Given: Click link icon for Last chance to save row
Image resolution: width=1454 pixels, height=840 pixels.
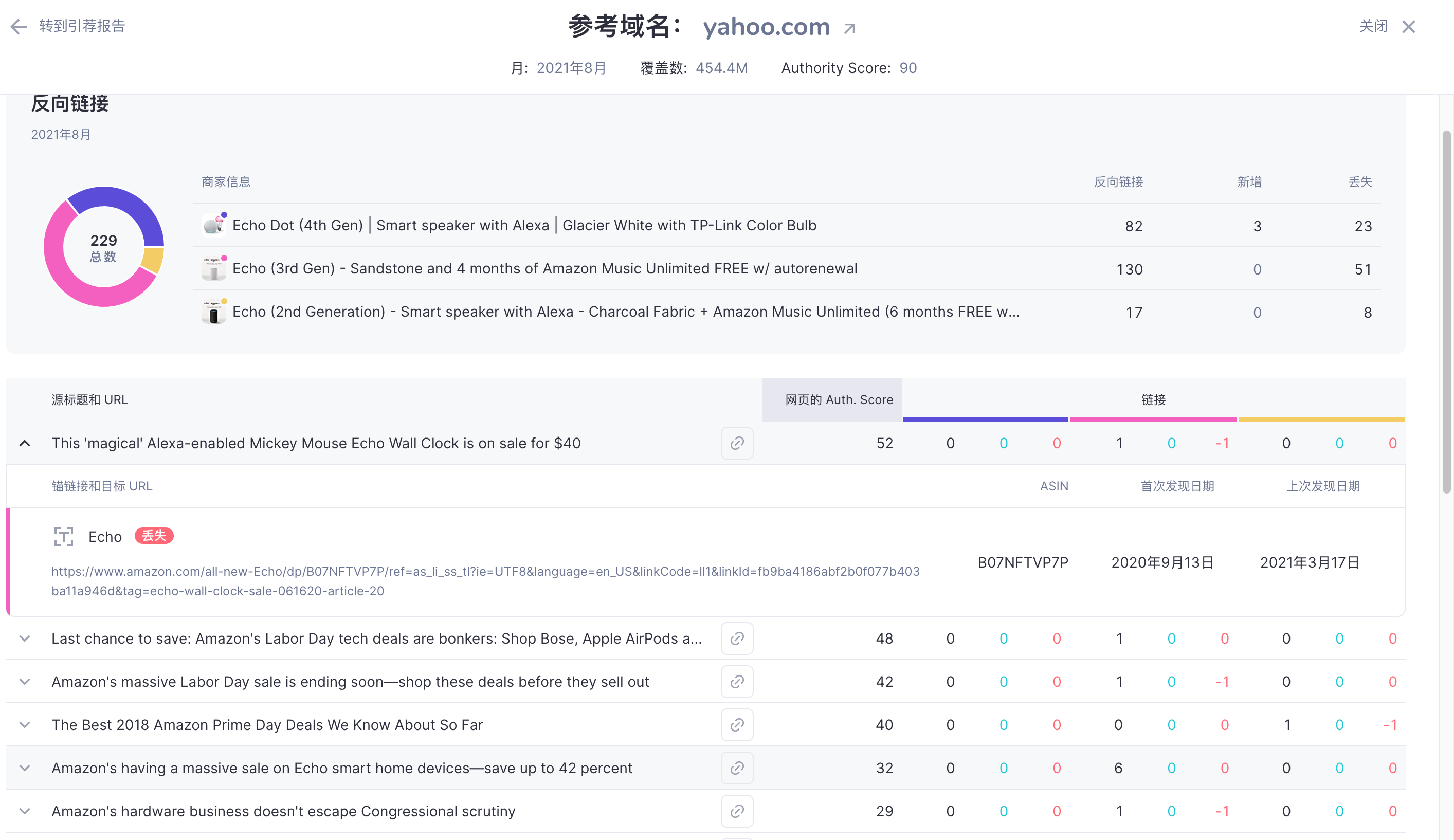Looking at the screenshot, I should (737, 638).
